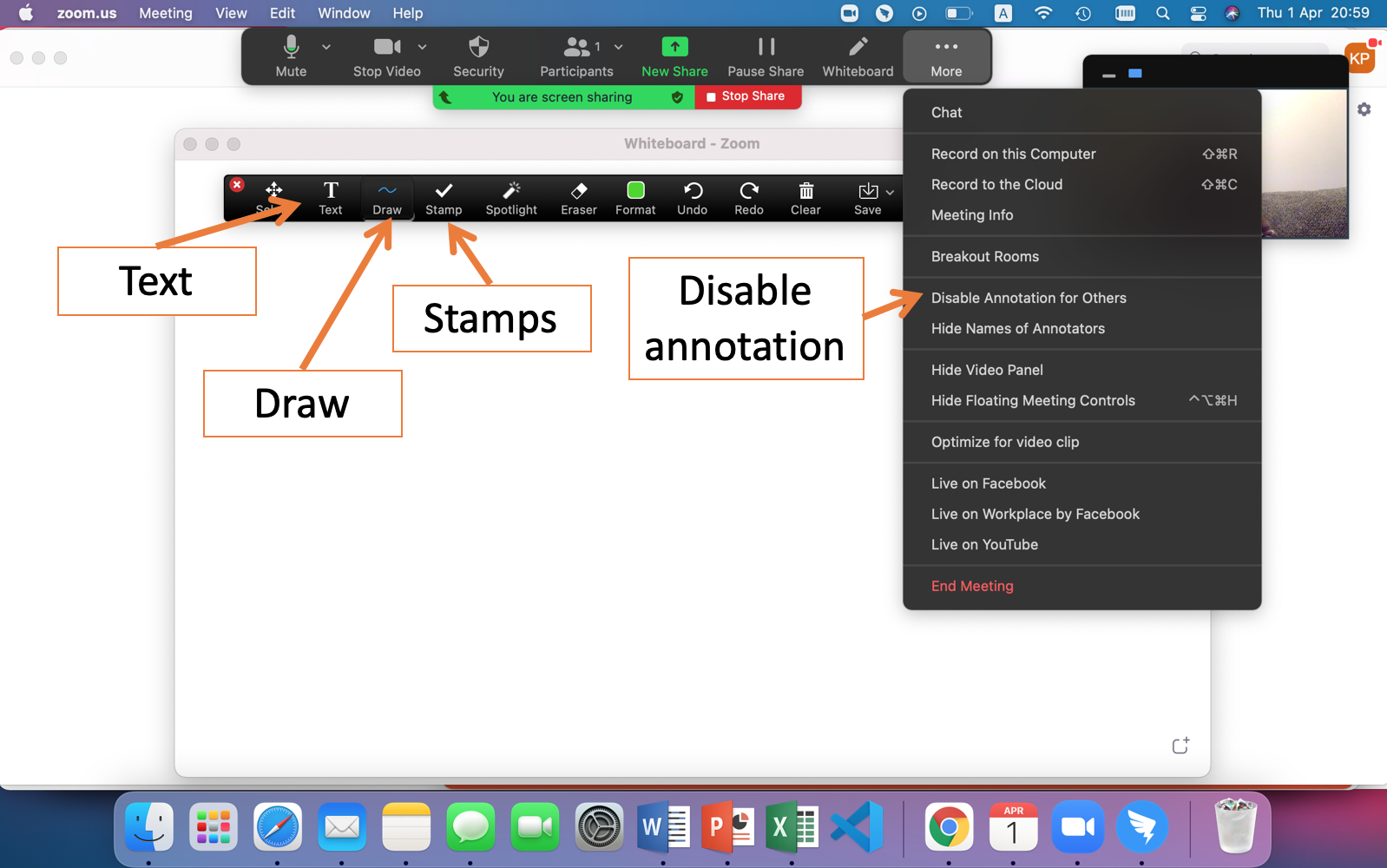Close the annotation toolbar with red X
Viewport: 1387px width, 868px height.
tap(237, 185)
